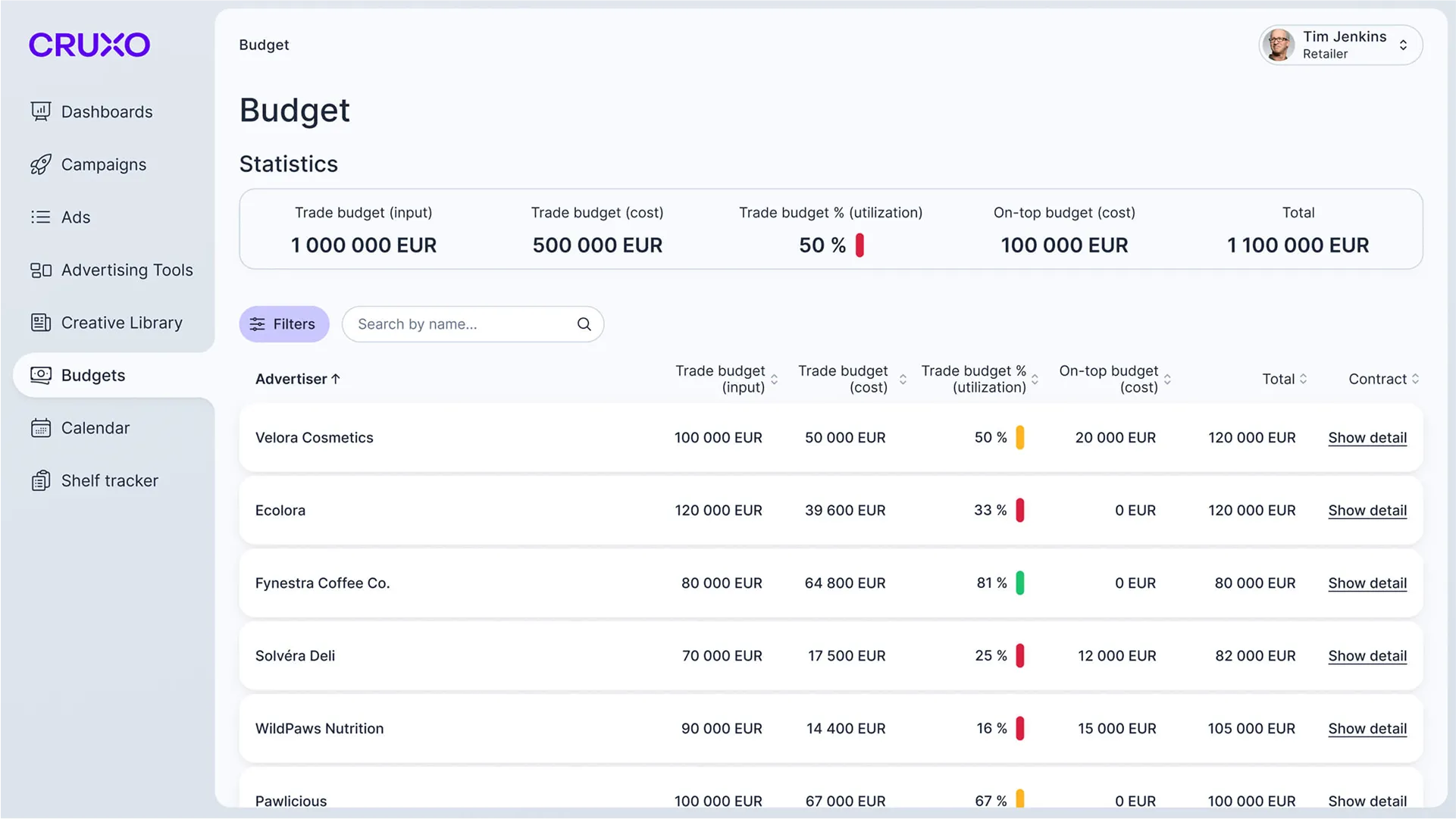Toggle sorting on the Total column
Image resolution: width=1456 pixels, height=819 pixels.
click(x=1303, y=379)
